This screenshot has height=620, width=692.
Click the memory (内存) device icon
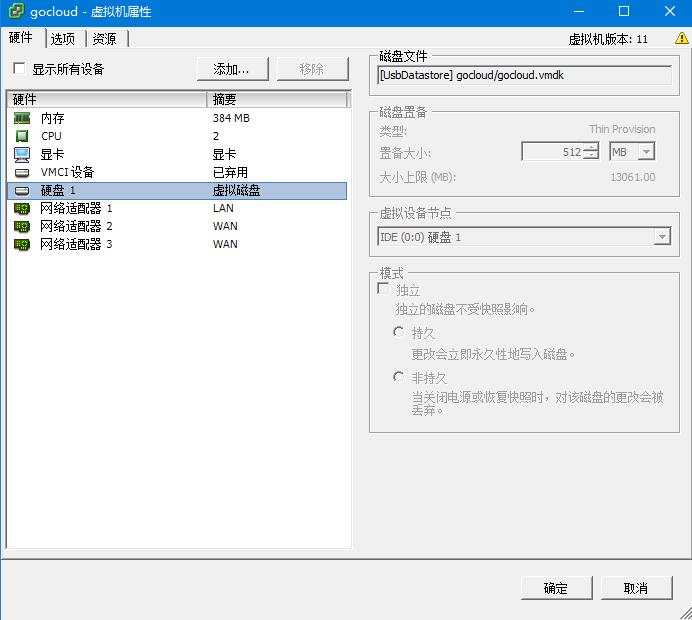point(22,118)
